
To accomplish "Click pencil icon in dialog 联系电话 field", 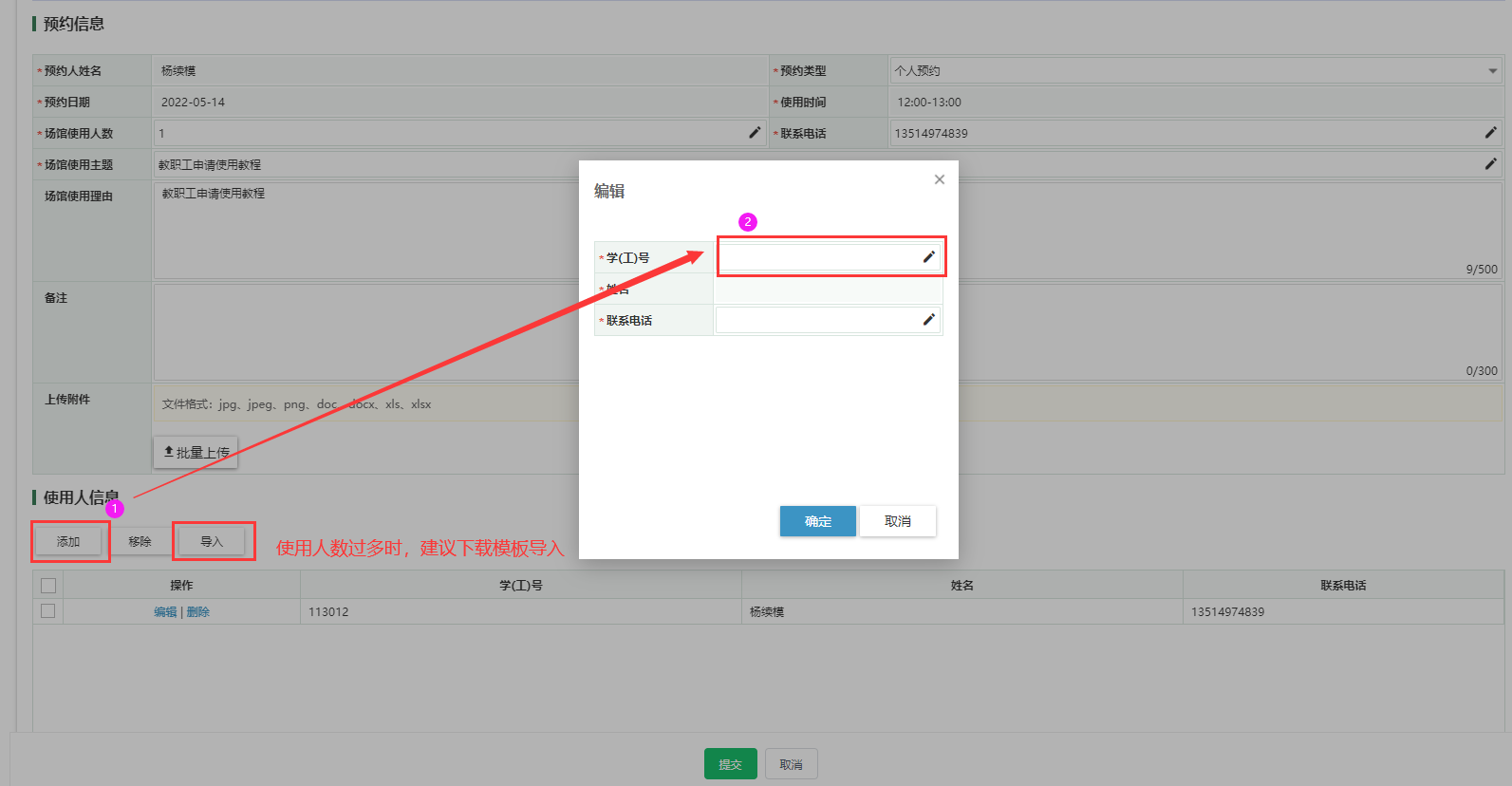I will pyautogui.click(x=928, y=320).
